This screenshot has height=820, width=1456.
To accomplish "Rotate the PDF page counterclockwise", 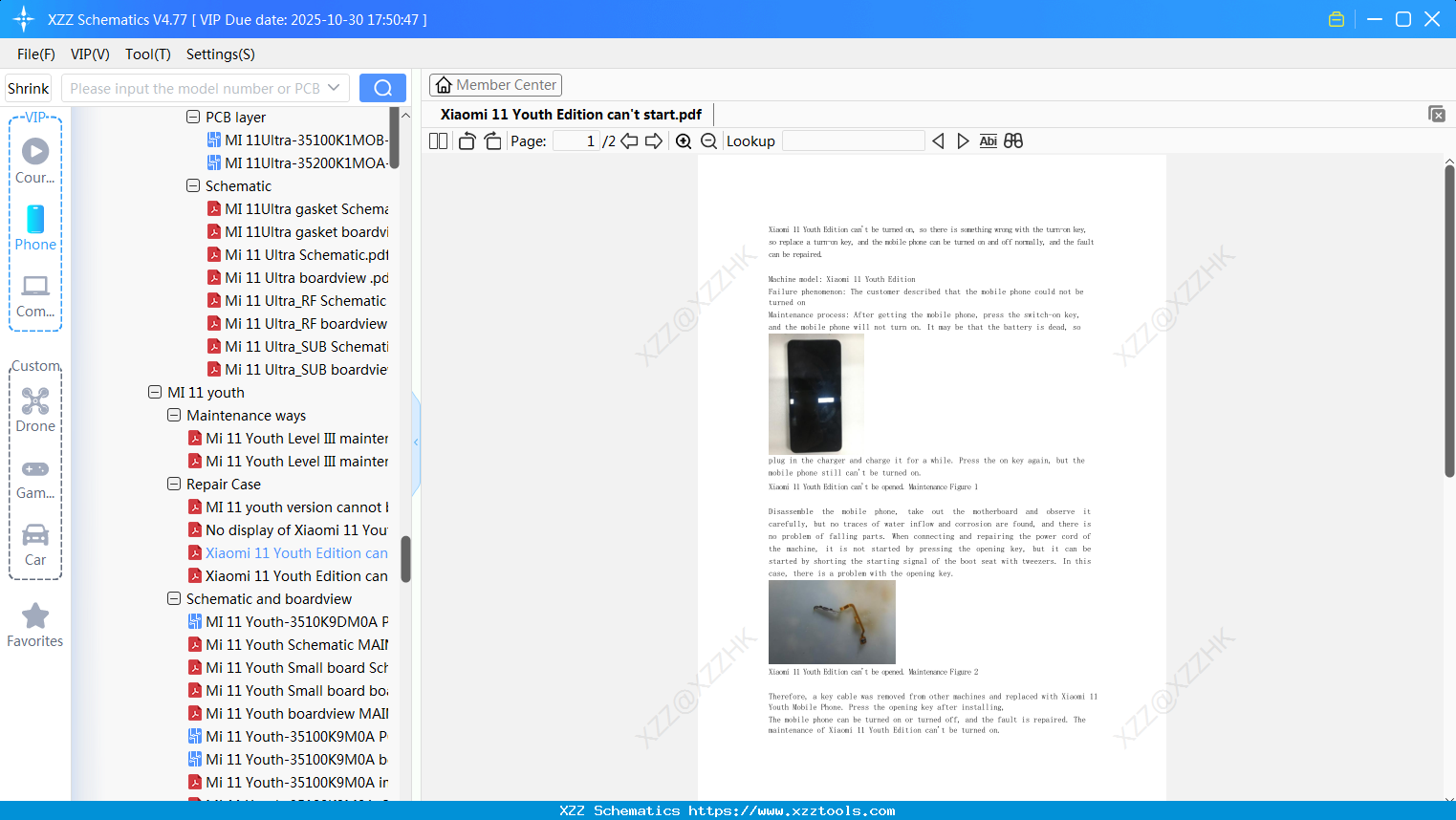I will pos(467,141).
